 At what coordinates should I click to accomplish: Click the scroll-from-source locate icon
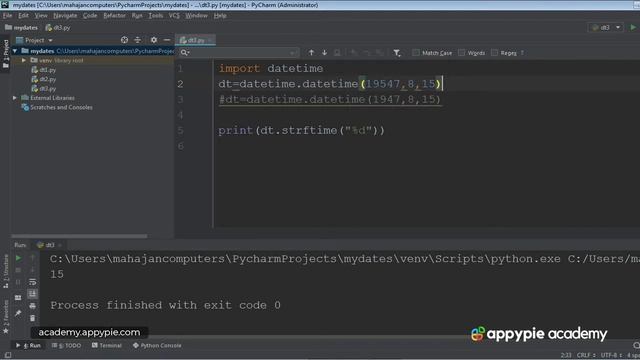(x=124, y=40)
